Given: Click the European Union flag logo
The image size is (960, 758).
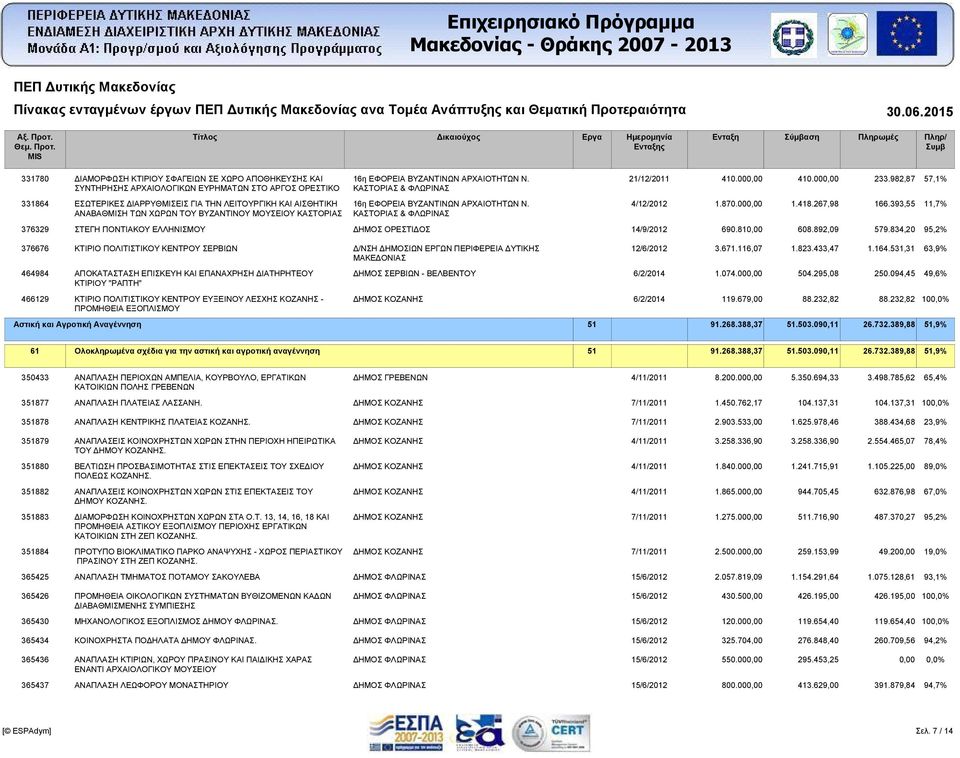Looking at the screenshot, I should click(x=907, y=34).
